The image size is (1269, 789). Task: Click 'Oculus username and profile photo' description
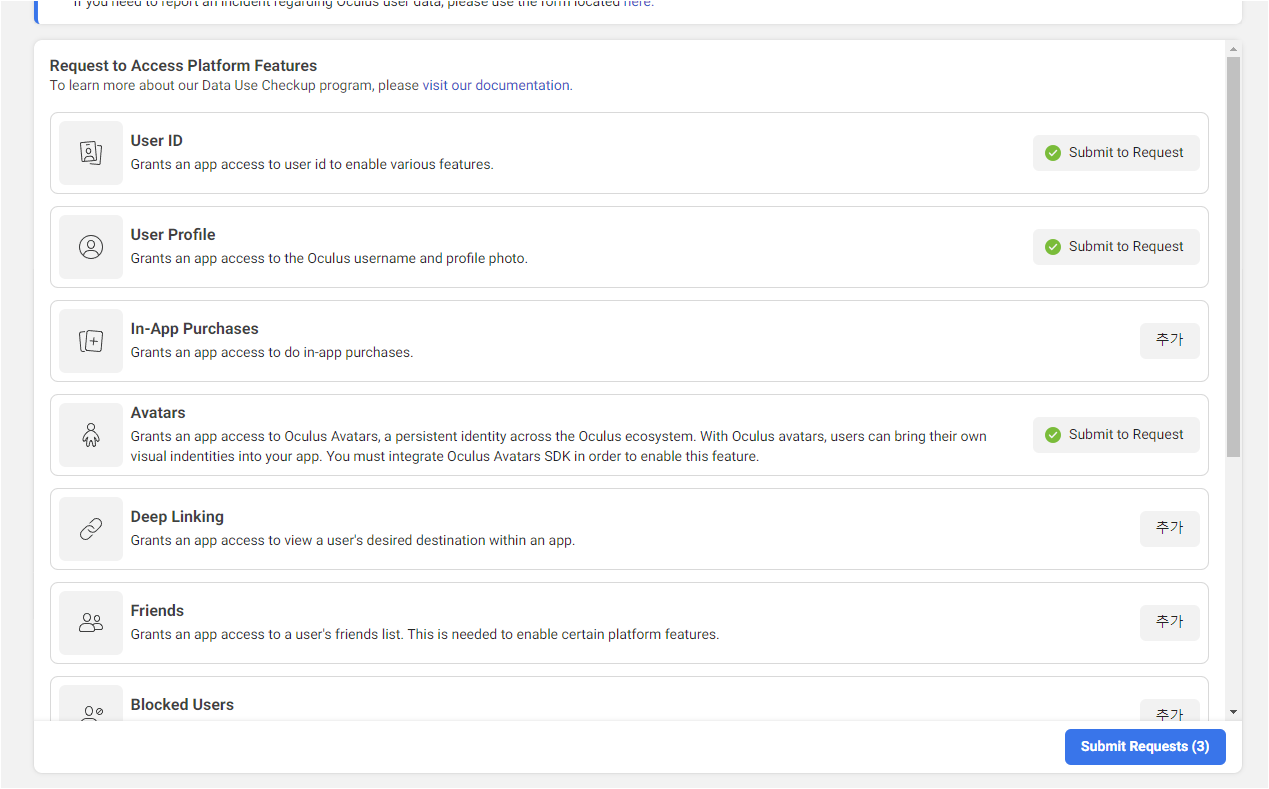point(329,258)
